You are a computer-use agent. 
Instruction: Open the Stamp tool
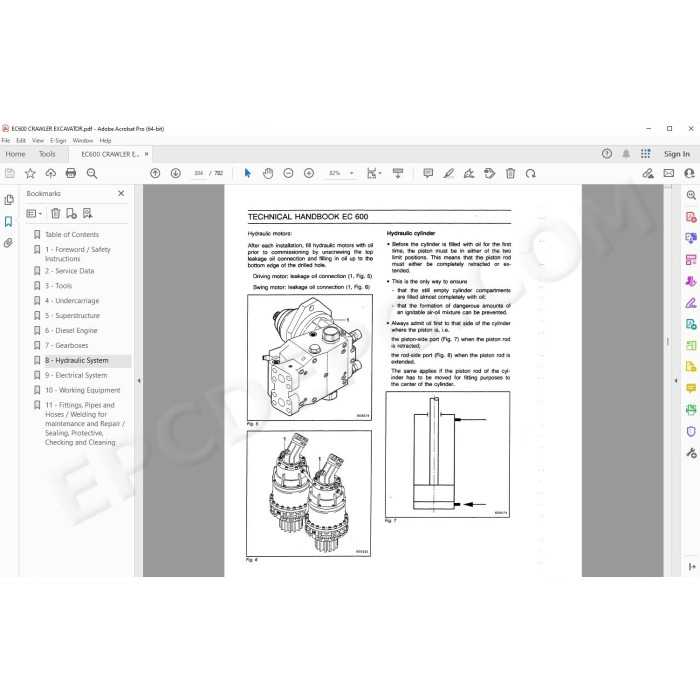(490, 173)
